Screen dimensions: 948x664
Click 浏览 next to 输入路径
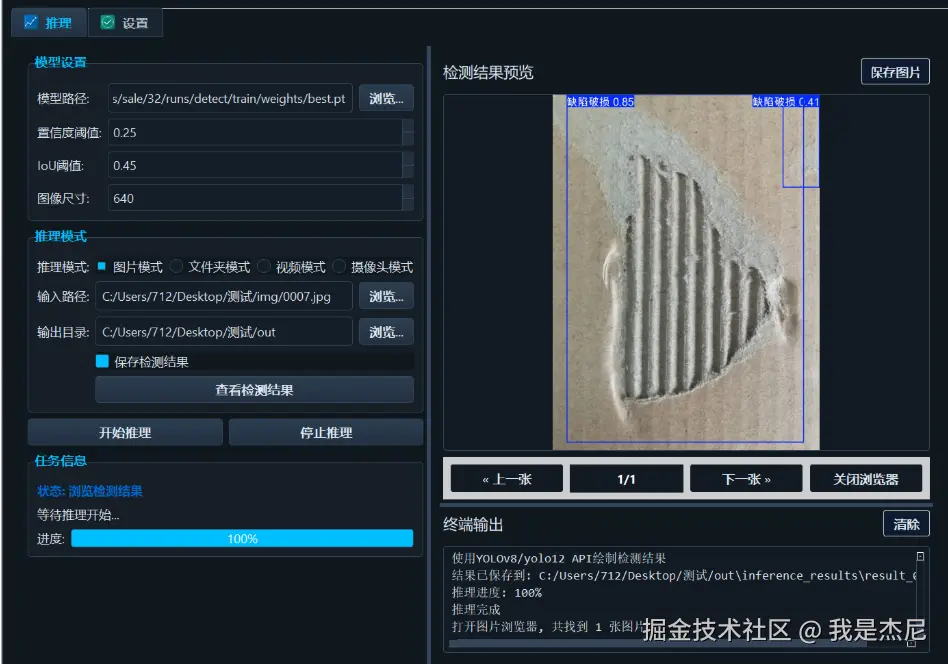[386, 296]
